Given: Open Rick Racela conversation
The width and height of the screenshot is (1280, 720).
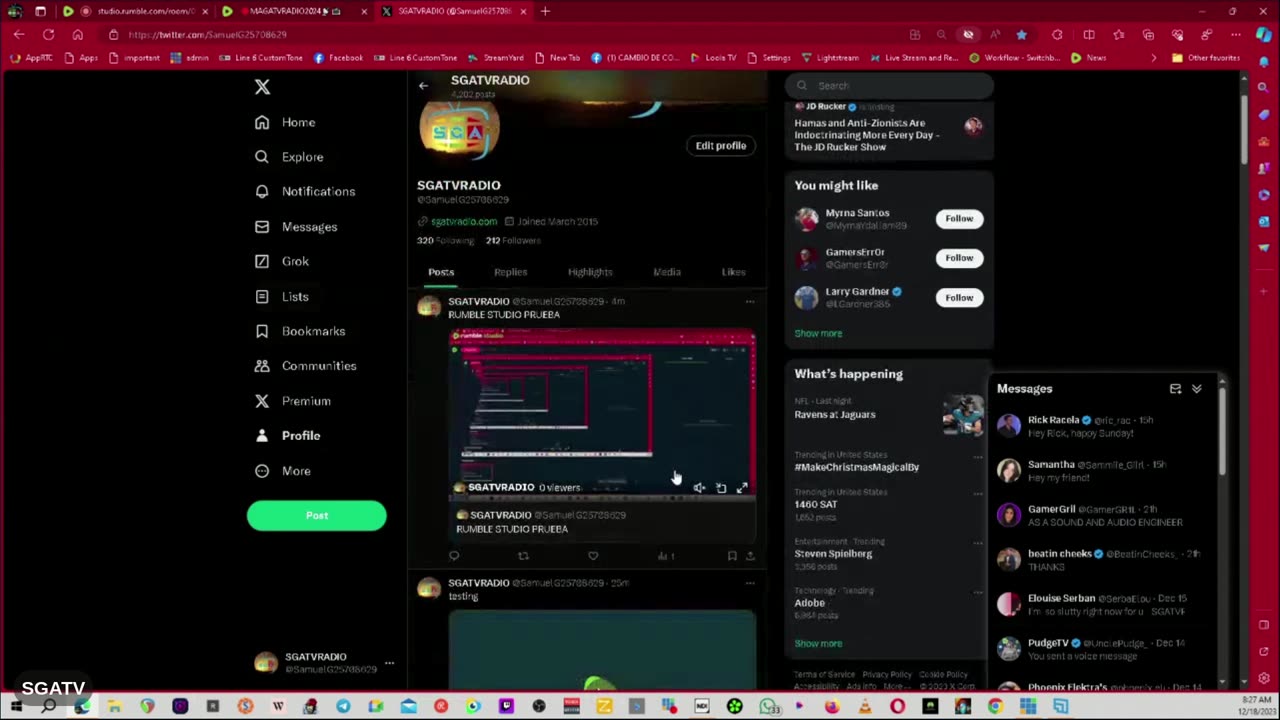Looking at the screenshot, I should tap(1103, 426).
